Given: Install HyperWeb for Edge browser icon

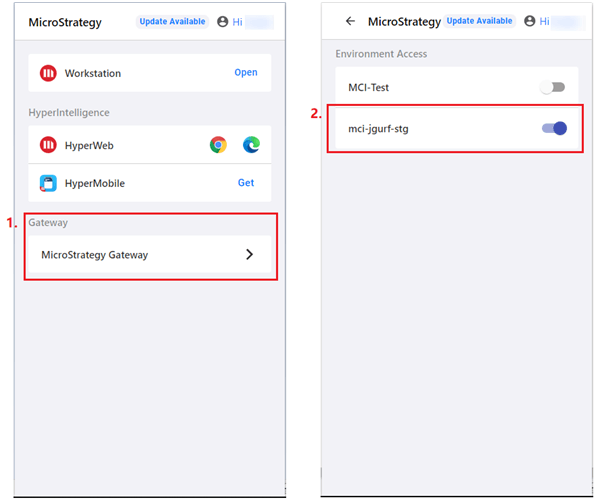Looking at the screenshot, I should (251, 145).
